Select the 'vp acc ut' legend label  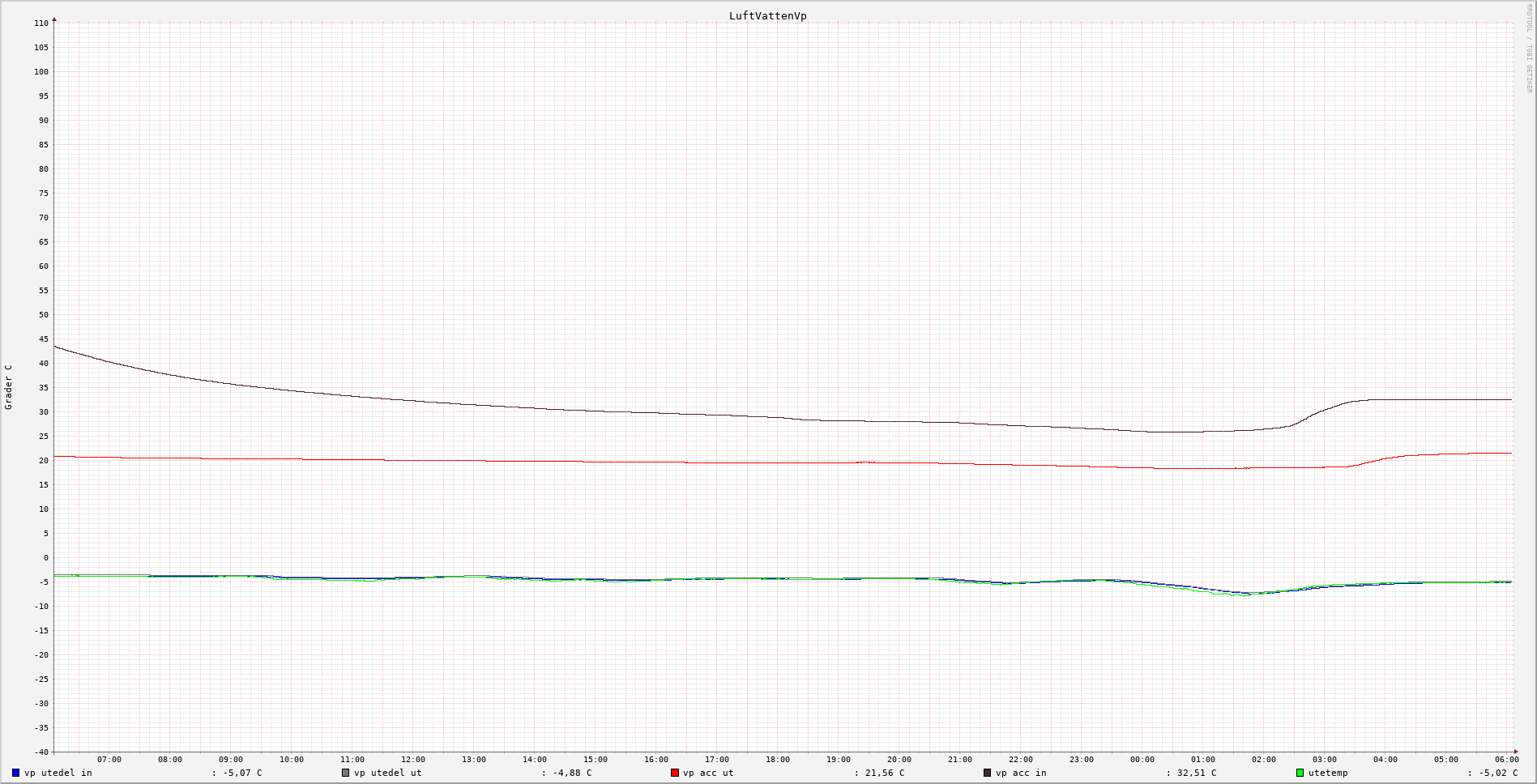(708, 773)
